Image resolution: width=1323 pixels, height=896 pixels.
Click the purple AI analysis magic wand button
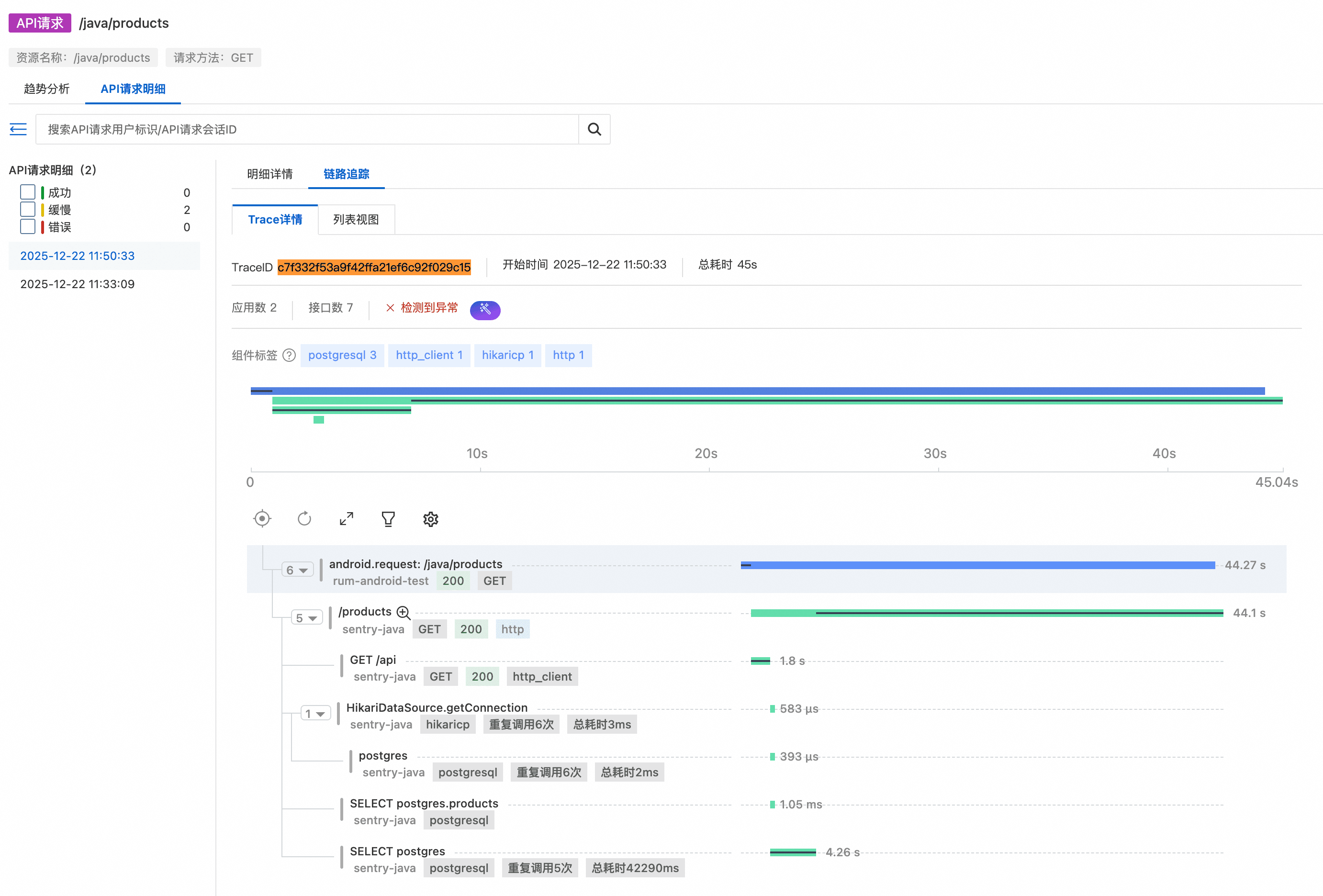coord(485,310)
